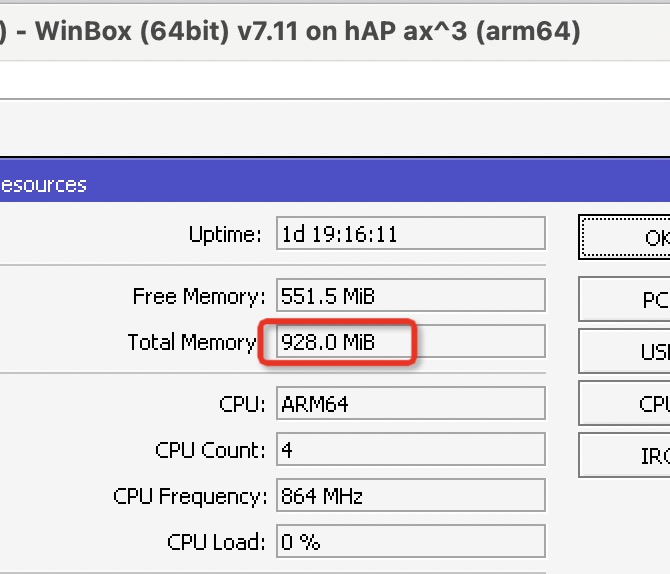
Task: Click the Resources window title bar
Action: tap(300, 185)
